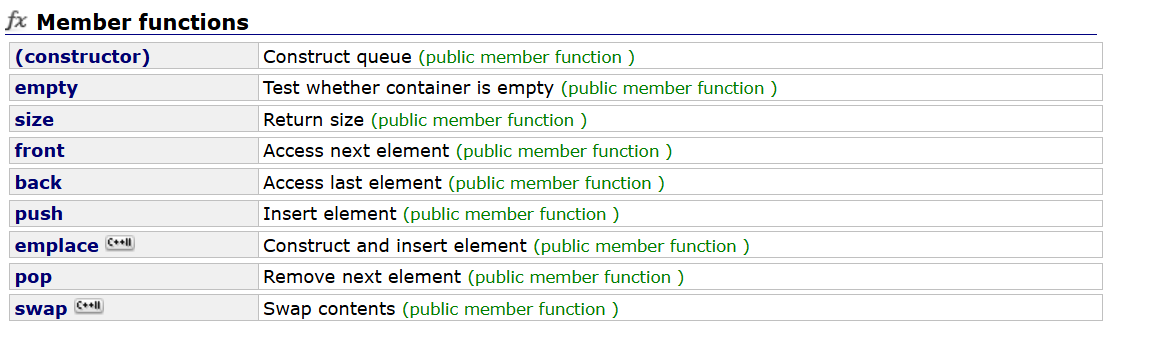Click the fx icon beside Member functions
This screenshot has width=1152, height=362.
[x=16, y=21]
